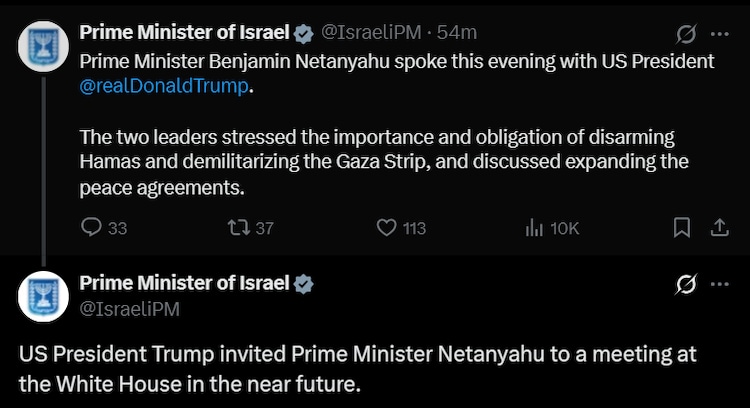Viewport: 750px width, 408px height.
Task: Open the White House meeting post text
Action: coord(357,369)
